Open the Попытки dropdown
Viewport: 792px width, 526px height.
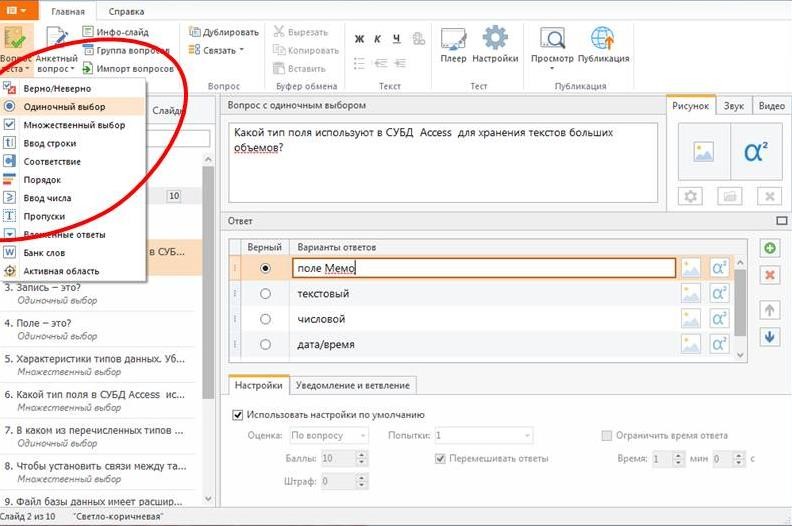tap(483, 435)
